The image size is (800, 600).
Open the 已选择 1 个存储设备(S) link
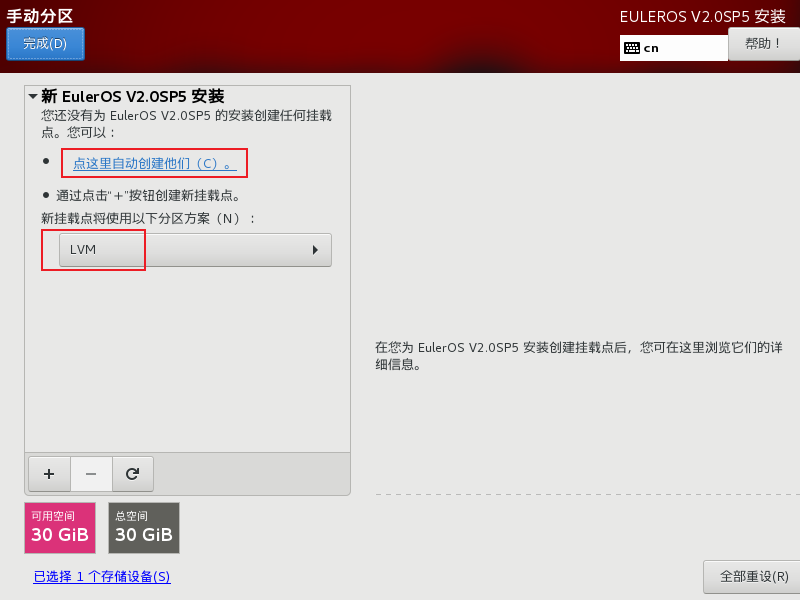point(102,577)
